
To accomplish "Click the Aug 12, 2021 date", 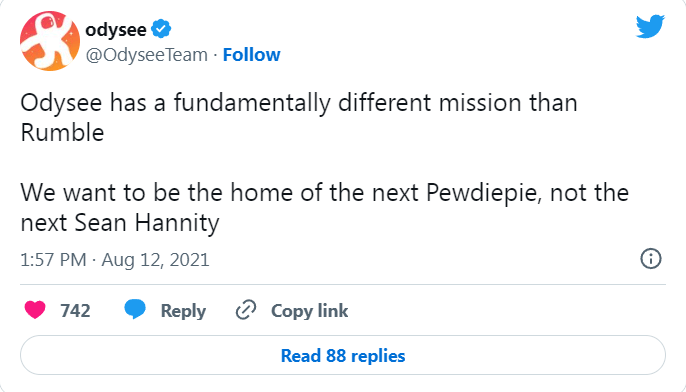I will pos(155,259).
